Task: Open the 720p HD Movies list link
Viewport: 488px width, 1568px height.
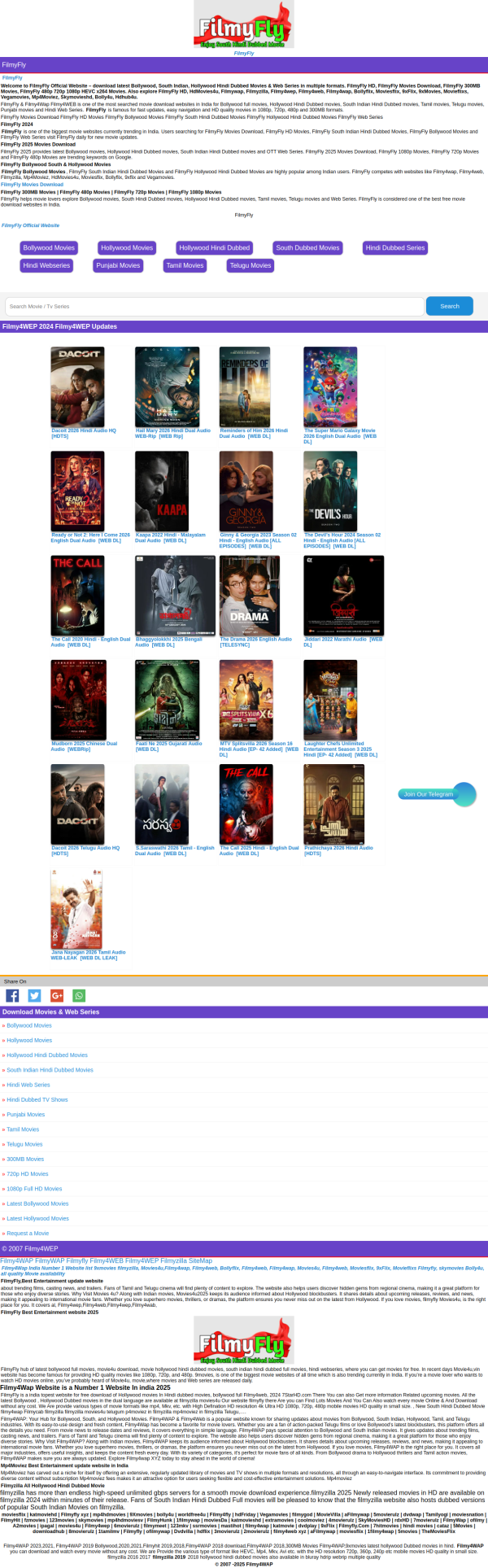Action: tap(28, 1173)
